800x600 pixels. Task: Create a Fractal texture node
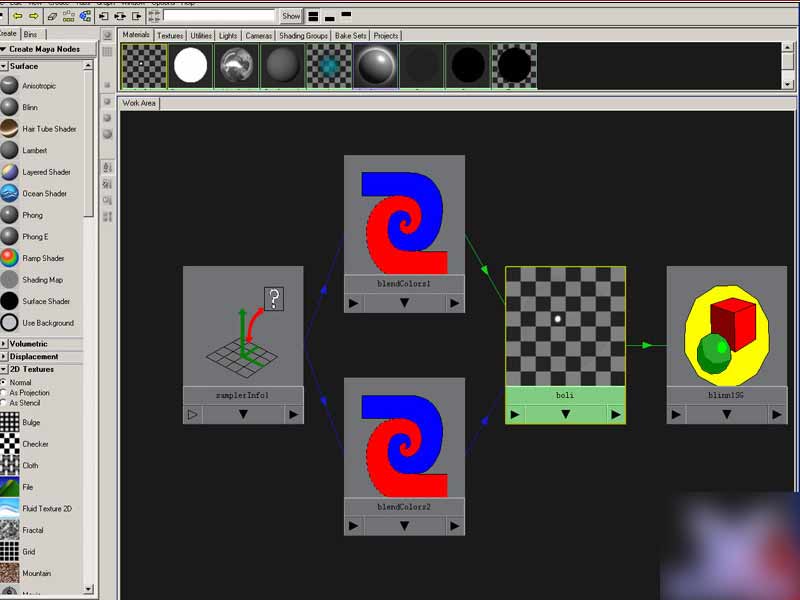click(22, 530)
